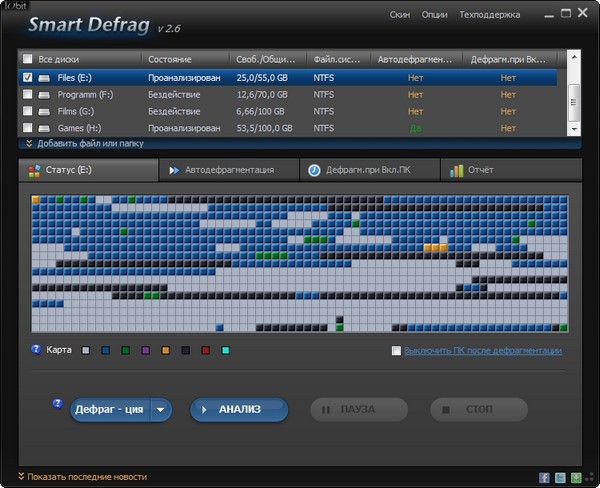Click the Twitter icon in bottom bar

point(561,477)
